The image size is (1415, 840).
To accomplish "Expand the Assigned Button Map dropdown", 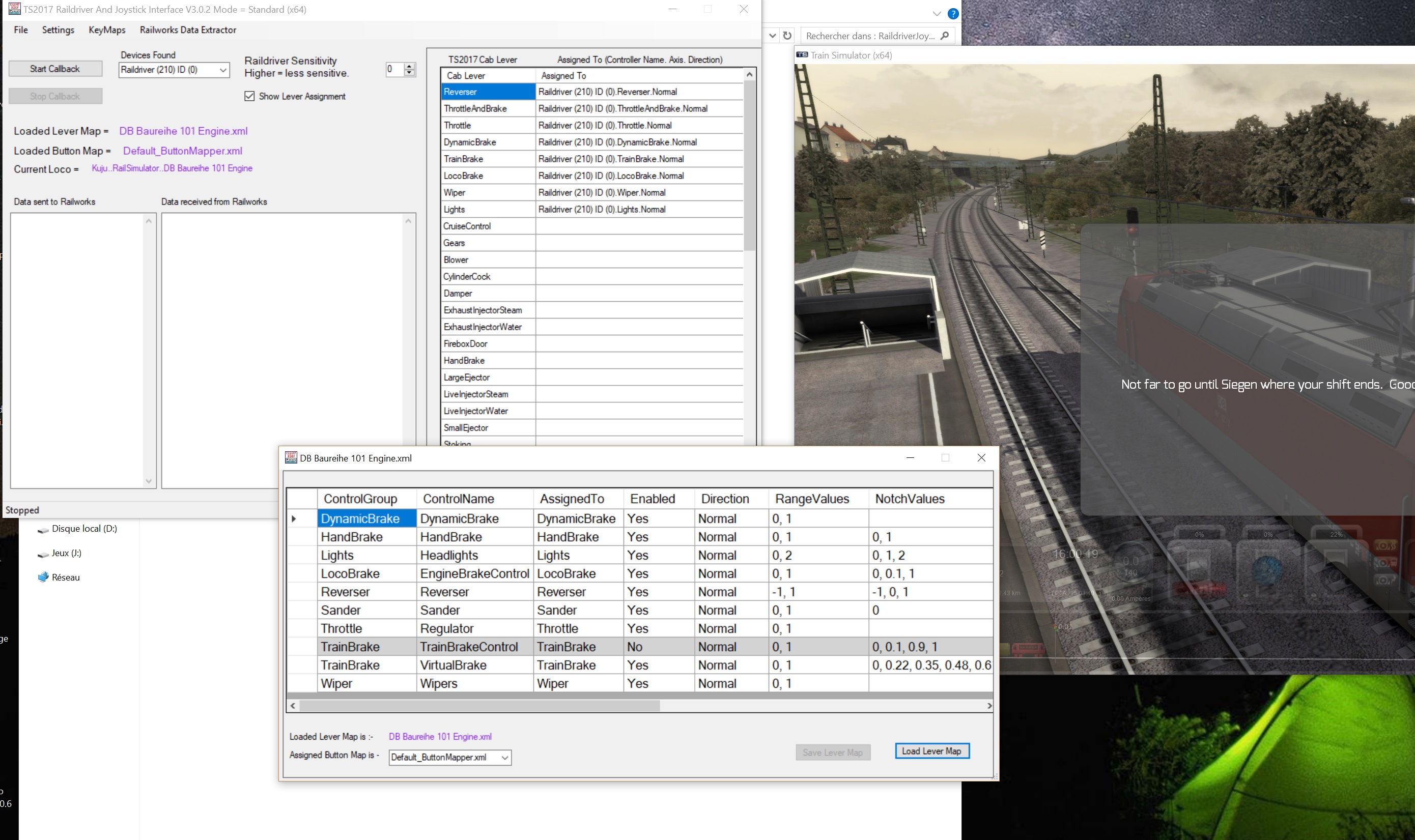I will pos(504,758).
